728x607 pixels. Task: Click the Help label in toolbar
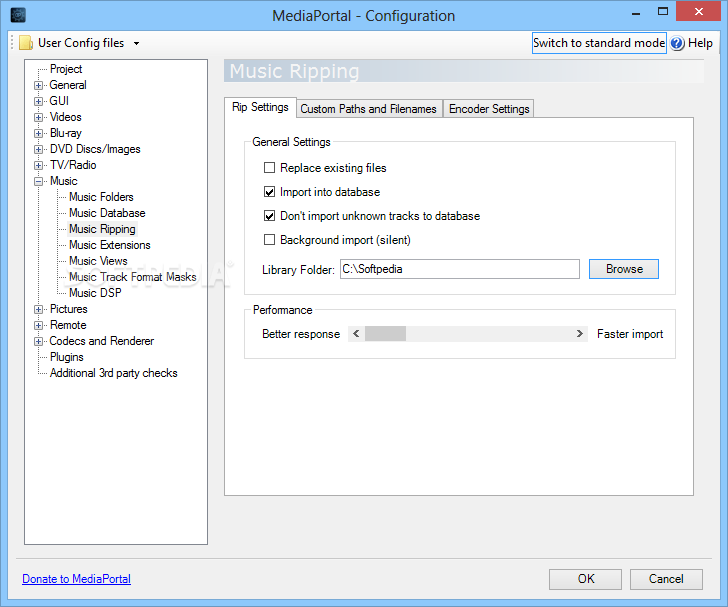click(x=700, y=43)
